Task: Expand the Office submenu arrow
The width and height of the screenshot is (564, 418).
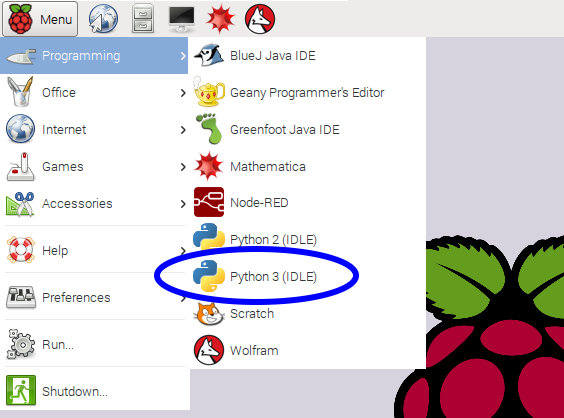Action: point(183,93)
